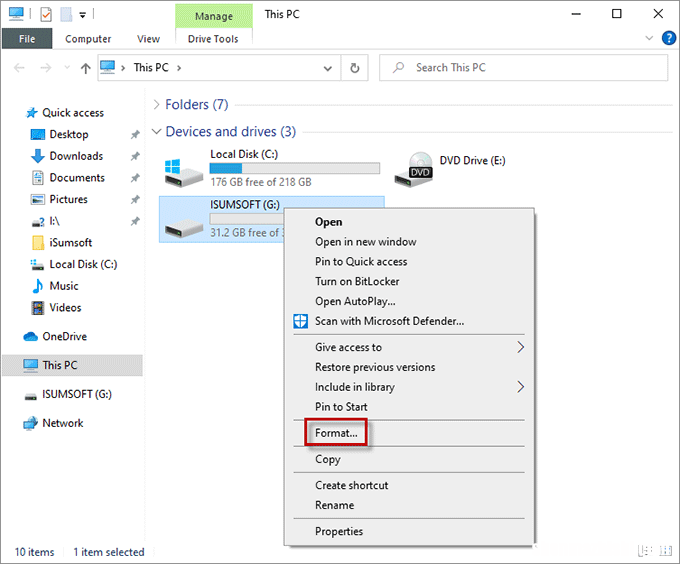Click the New folder quick access icon
The height and width of the screenshot is (564, 680).
click(66, 14)
